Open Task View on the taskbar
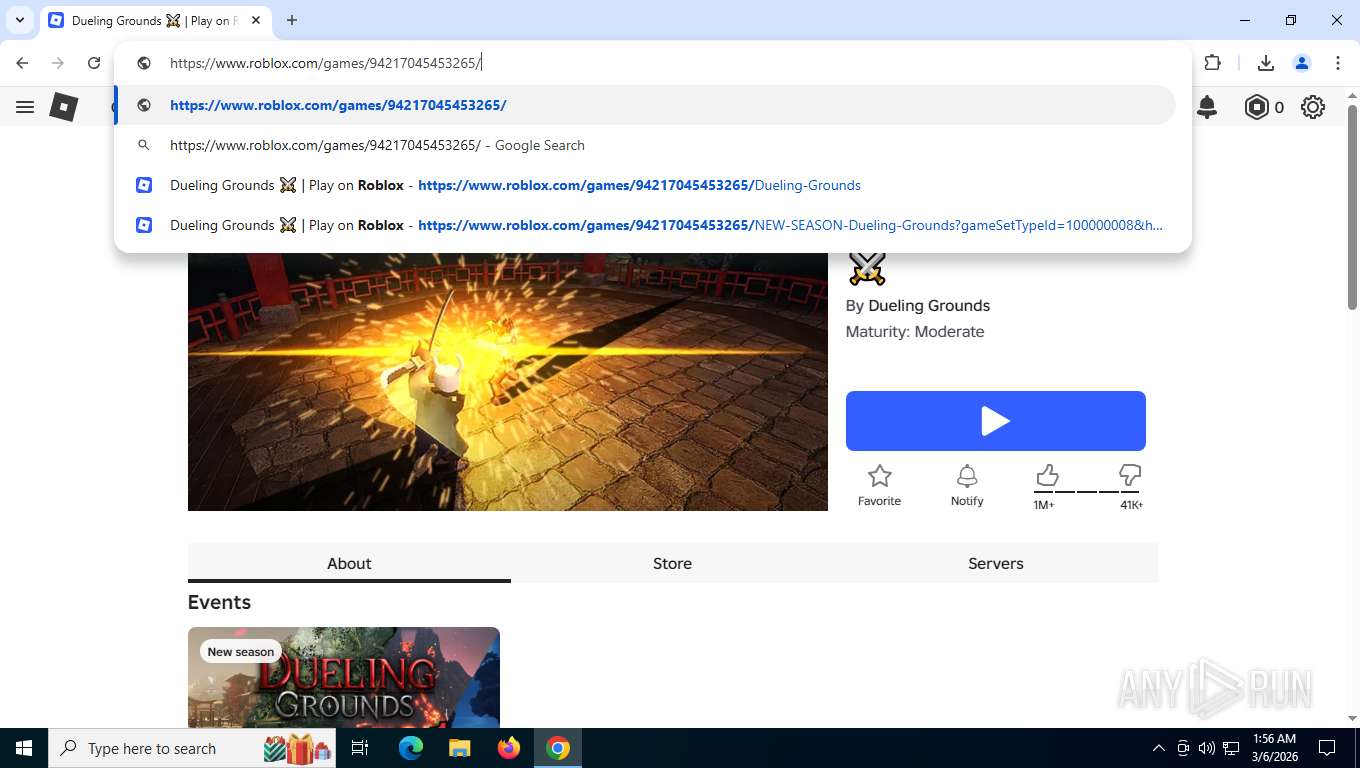Viewport: 1360px width, 768px height. tap(360, 748)
